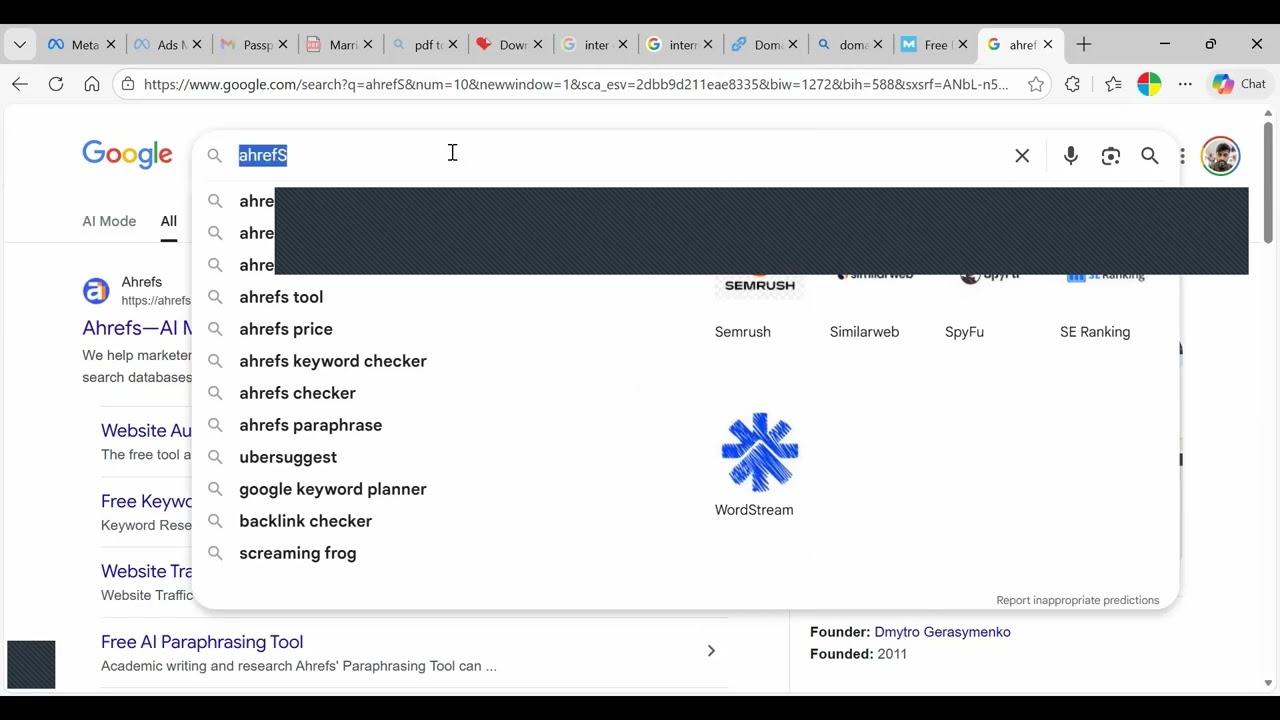This screenshot has height=720, width=1280.
Task: Open the Website Au sitelink
Action: tap(146, 430)
